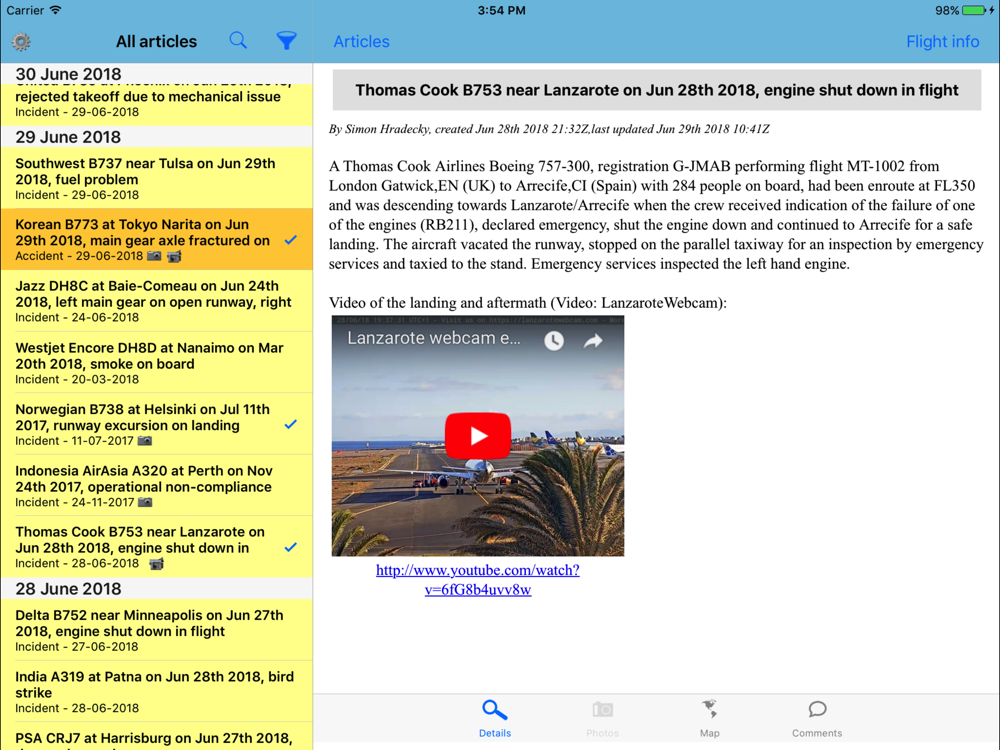This screenshot has height=750, width=1000.
Task: Switch to the Map tab
Action: pyautogui.click(x=709, y=719)
